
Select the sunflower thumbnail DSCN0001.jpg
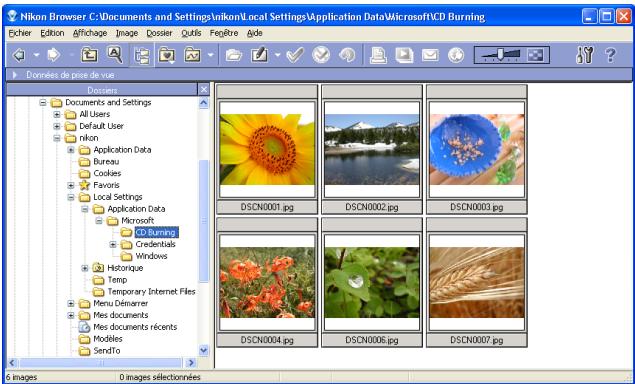click(267, 149)
